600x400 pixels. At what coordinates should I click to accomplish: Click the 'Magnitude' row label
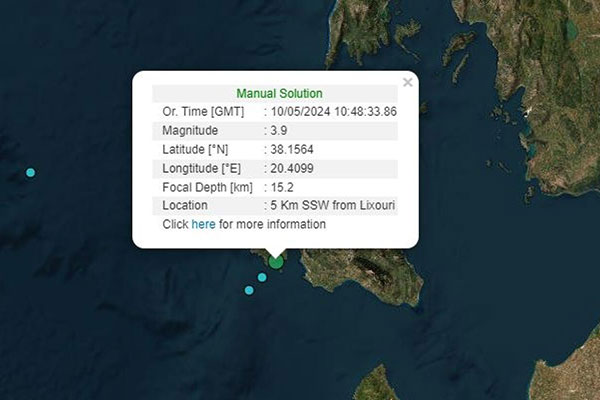(190, 130)
